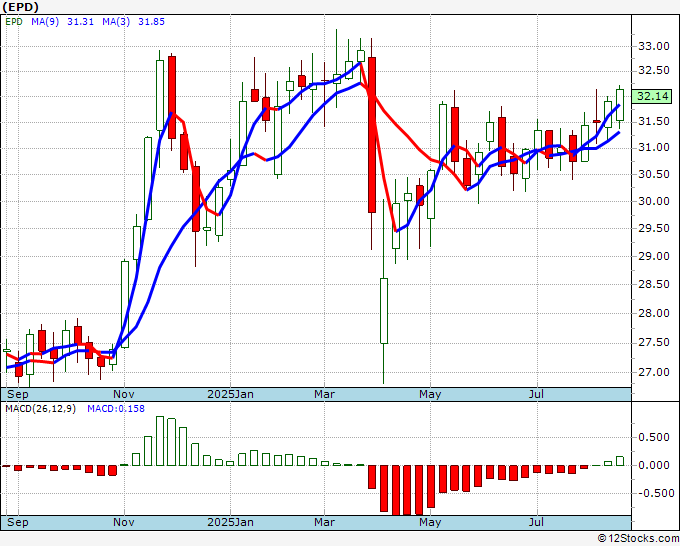This screenshot has width=680, height=546.
Task: Click the MA(9) legend label
Action: coord(45,22)
